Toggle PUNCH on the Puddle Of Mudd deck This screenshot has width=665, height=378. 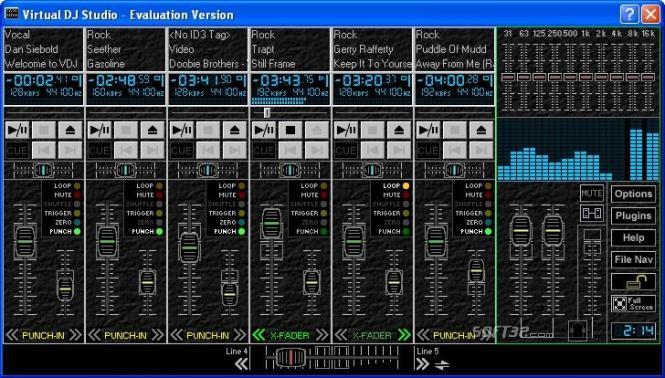(x=489, y=232)
